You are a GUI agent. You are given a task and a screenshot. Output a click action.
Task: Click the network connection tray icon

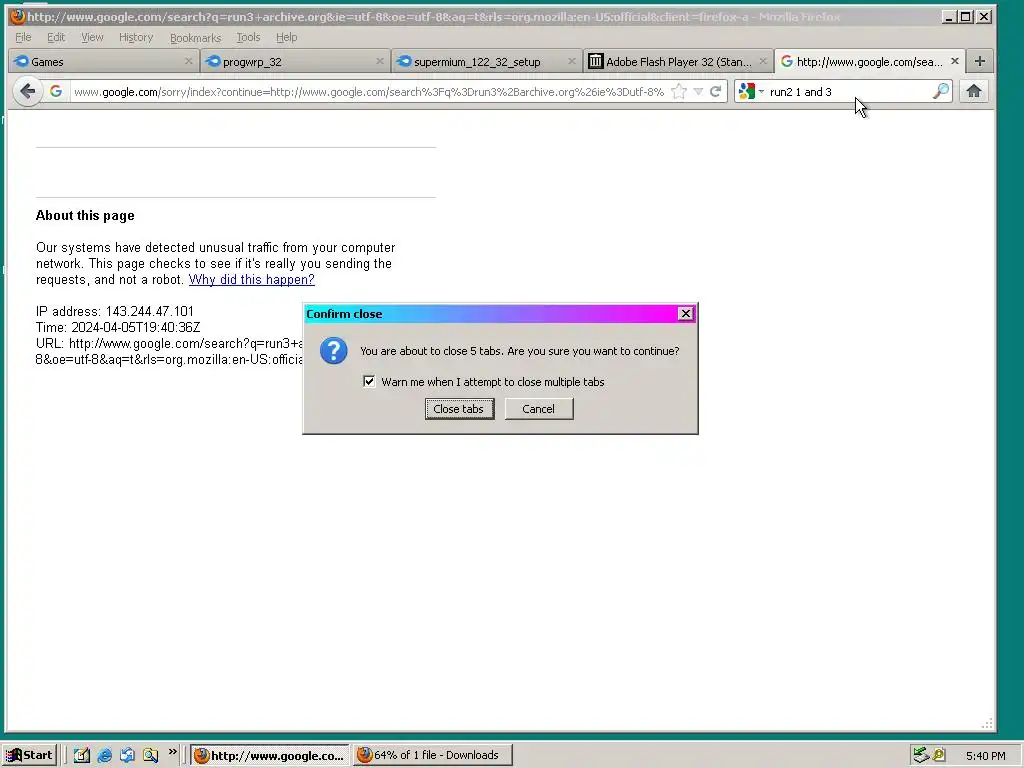pyautogui.click(x=921, y=755)
